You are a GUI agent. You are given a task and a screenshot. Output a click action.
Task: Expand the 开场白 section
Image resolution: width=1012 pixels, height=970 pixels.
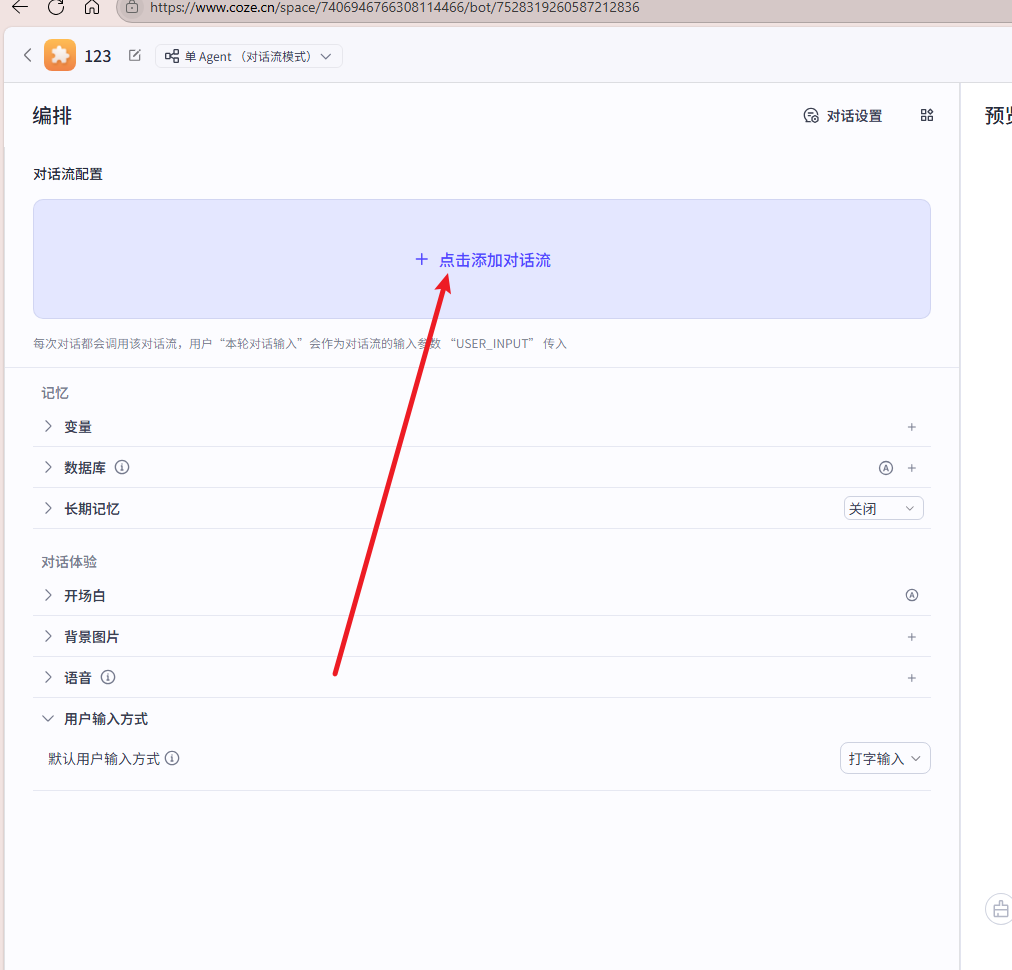click(x=48, y=596)
